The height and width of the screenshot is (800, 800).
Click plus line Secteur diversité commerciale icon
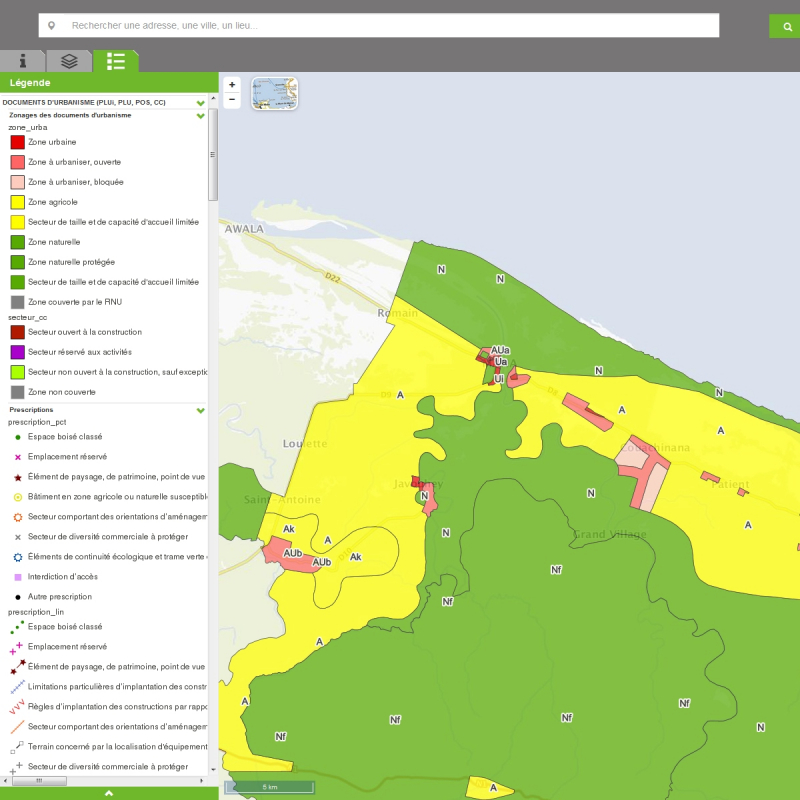pos(16,768)
